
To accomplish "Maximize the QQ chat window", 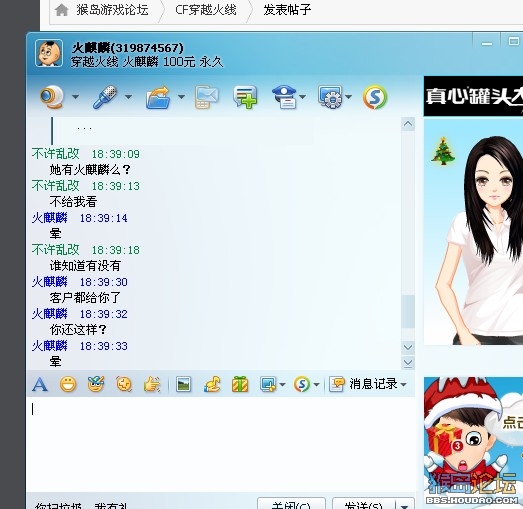I will pos(513,42).
